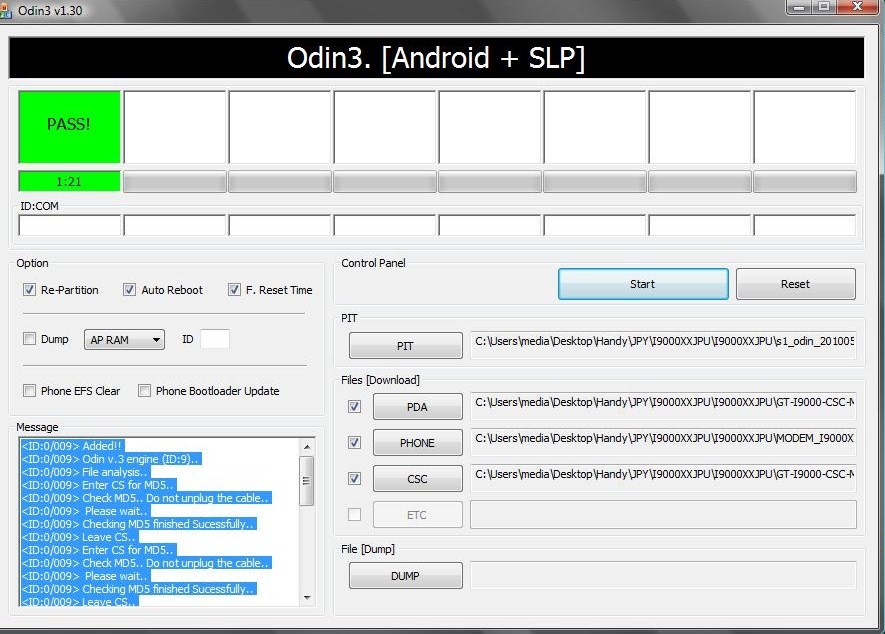Select a PHONE modem file
The width and height of the screenshot is (885, 634).
click(417, 443)
